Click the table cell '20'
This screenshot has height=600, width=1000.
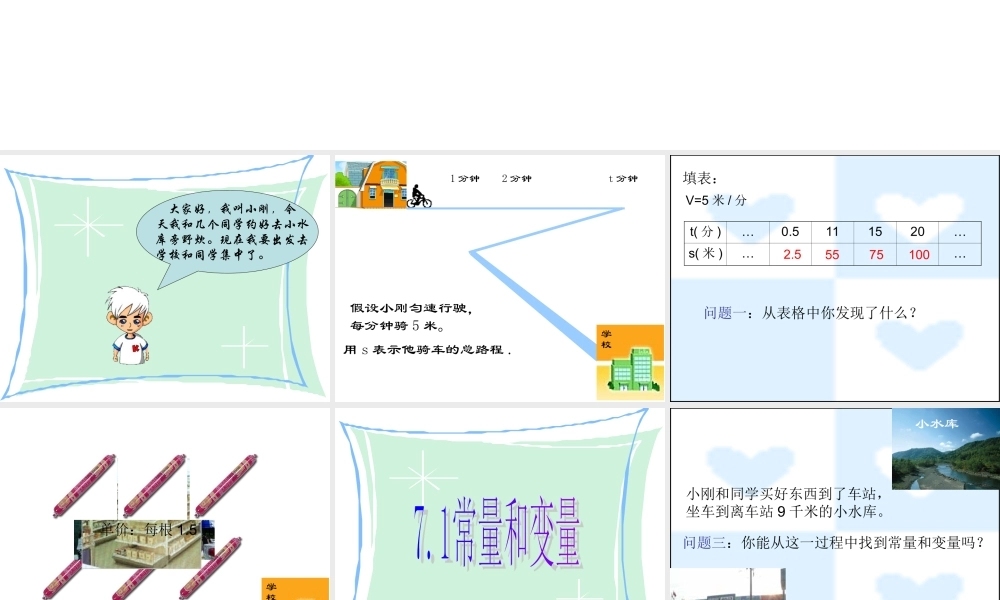point(917,232)
